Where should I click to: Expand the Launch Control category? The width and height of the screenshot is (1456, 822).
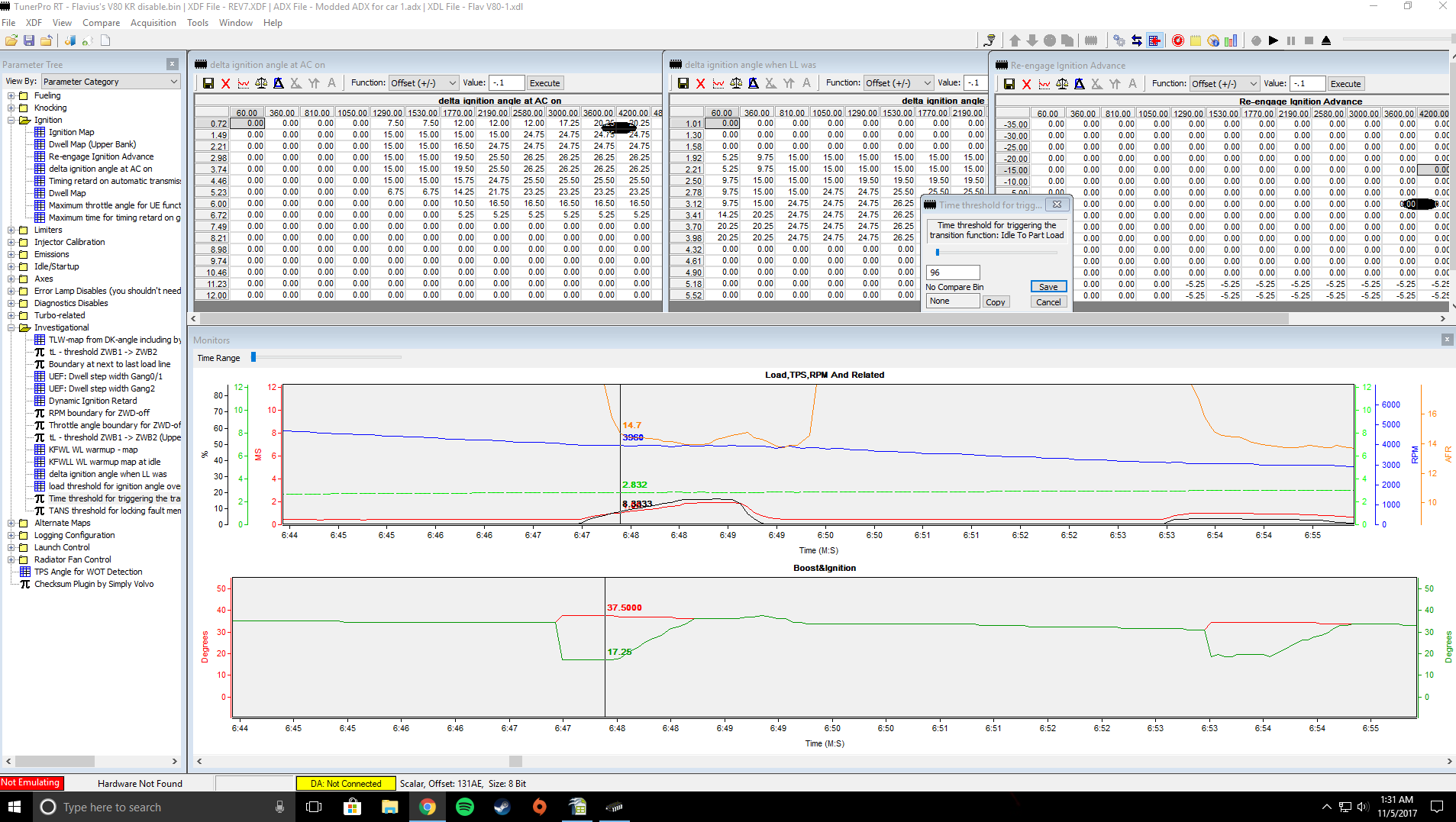click(11, 548)
